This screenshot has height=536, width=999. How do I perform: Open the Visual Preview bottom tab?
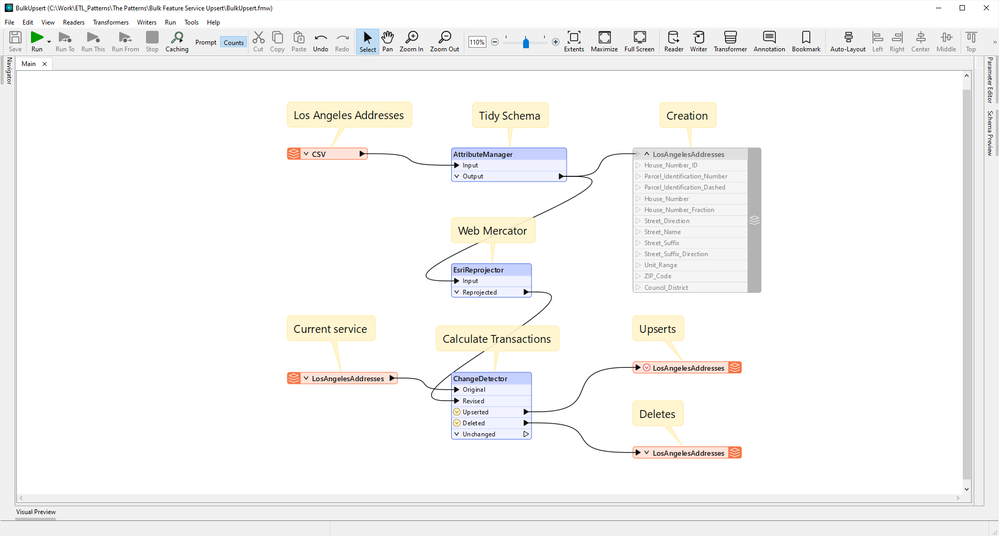[36, 512]
